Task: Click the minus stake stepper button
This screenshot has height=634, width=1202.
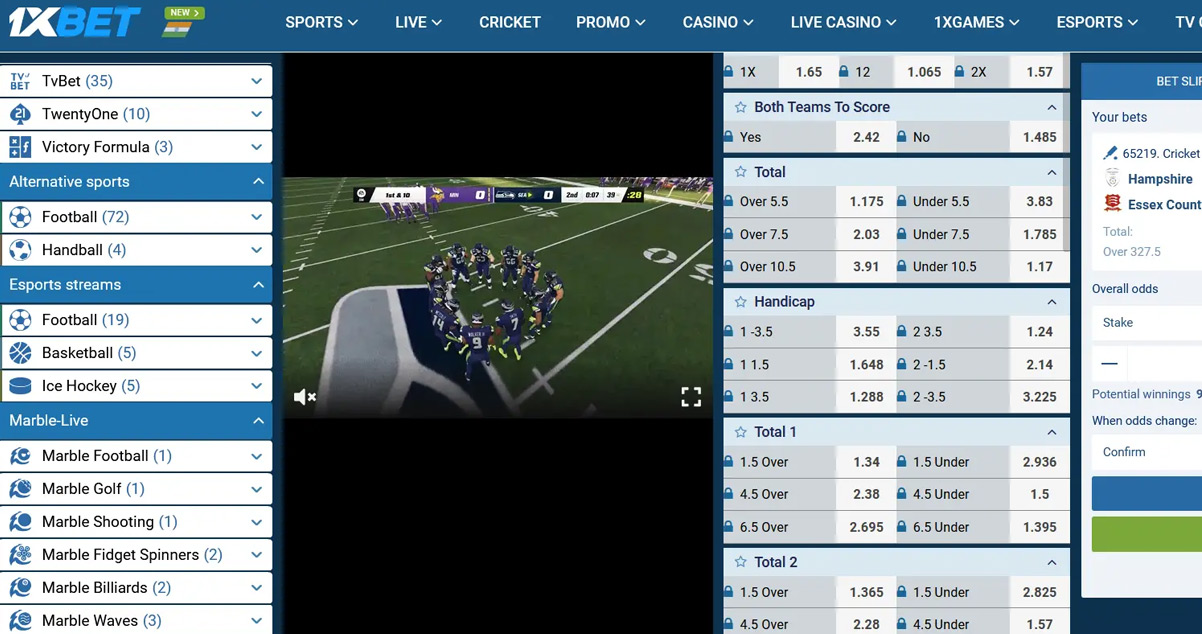Action: click(1109, 364)
